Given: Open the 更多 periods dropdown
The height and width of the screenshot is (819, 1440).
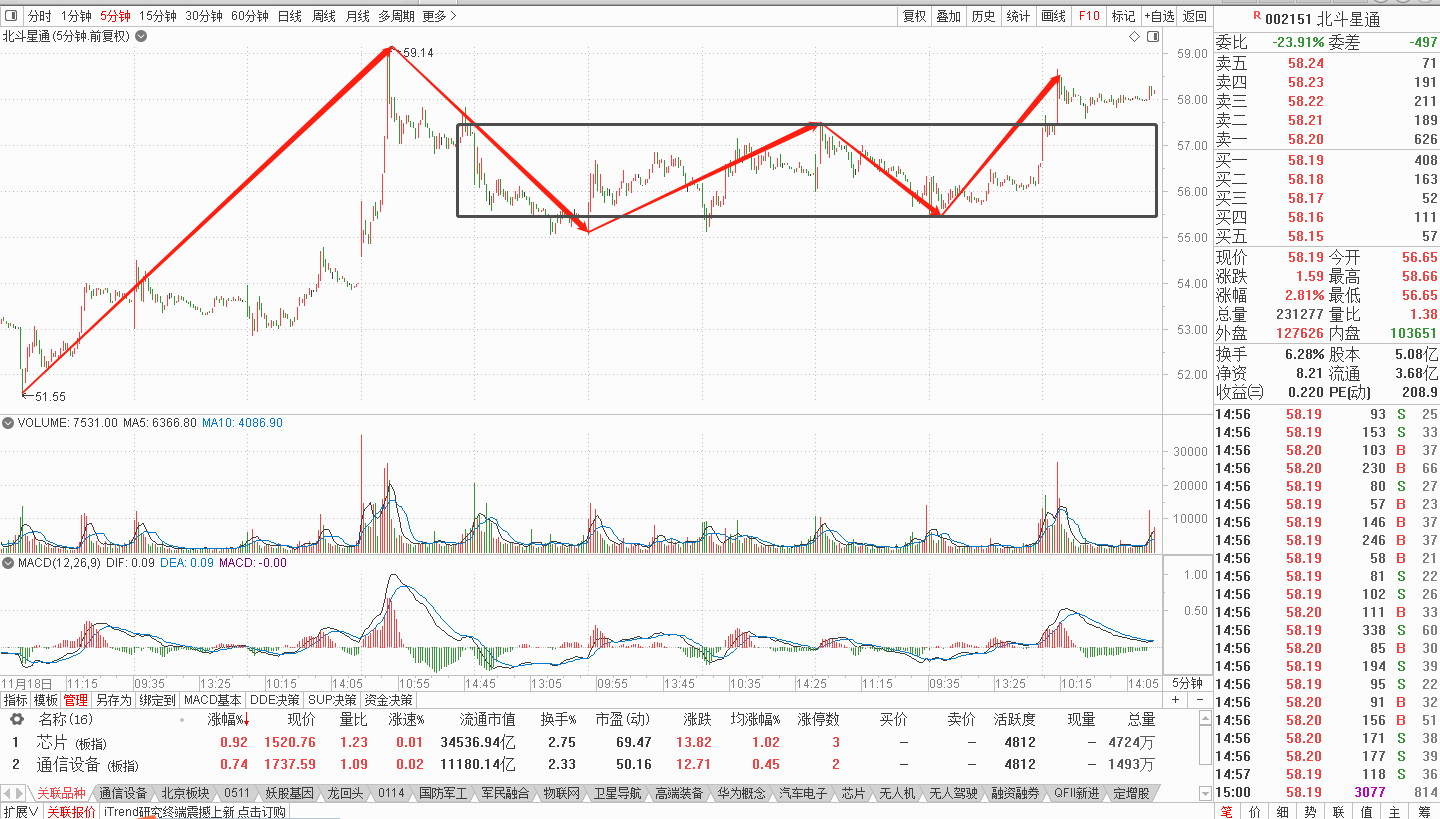Looking at the screenshot, I should 439,16.
